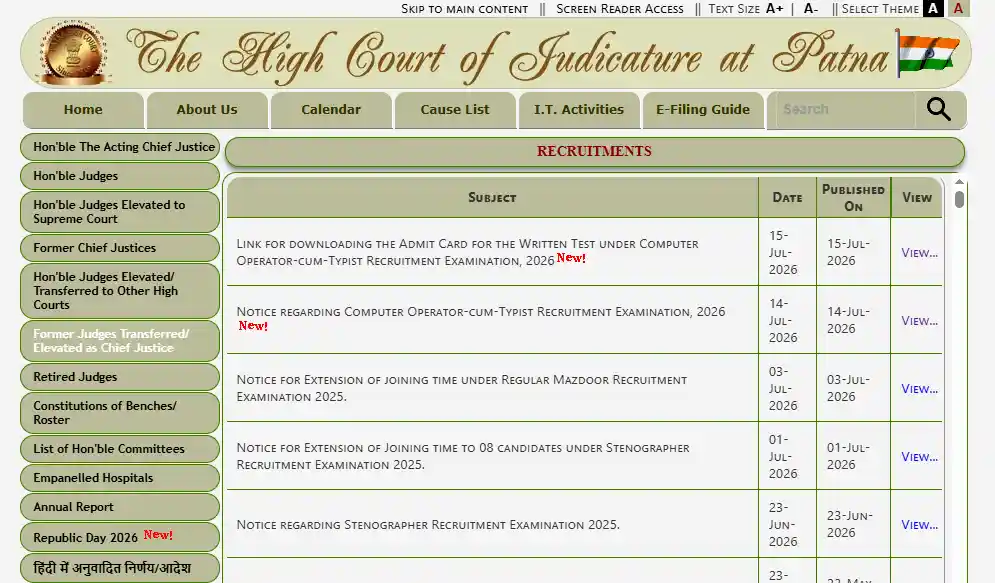Open Former Judges Transferred/Elevated as Chief Justice

pos(120,341)
